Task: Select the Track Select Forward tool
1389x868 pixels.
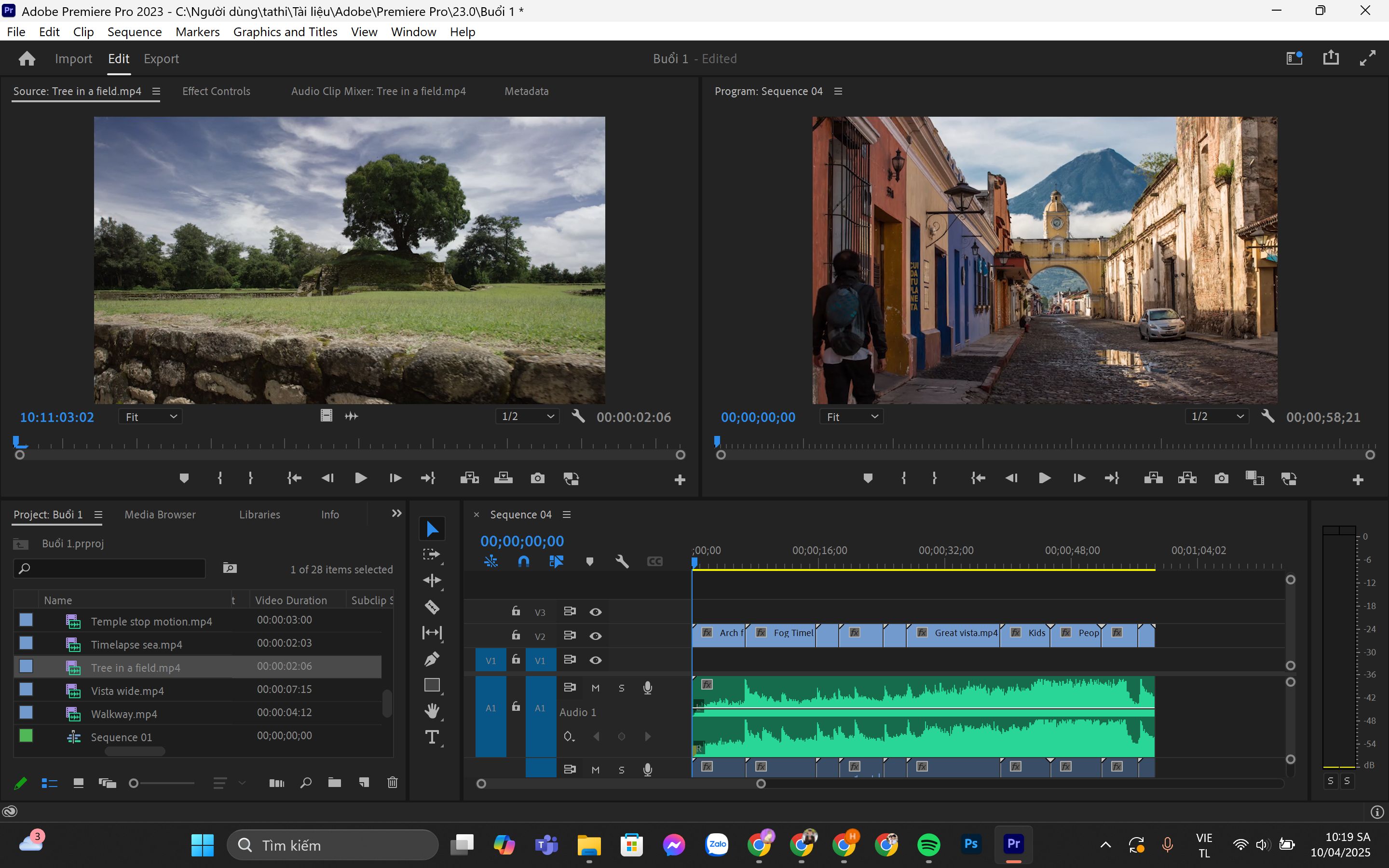Action: [432, 555]
